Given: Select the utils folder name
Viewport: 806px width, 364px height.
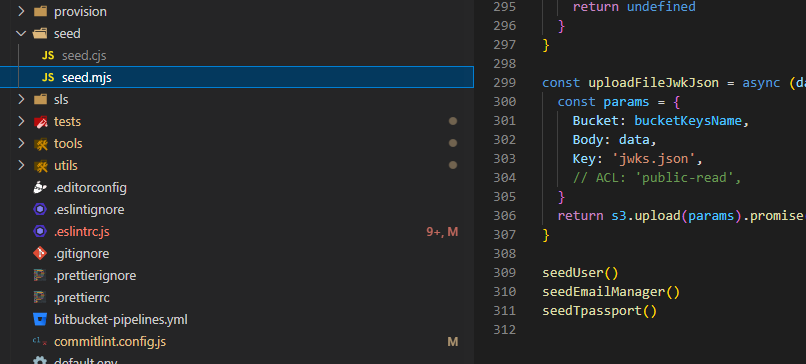Looking at the screenshot, I should pyautogui.click(x=66, y=166).
